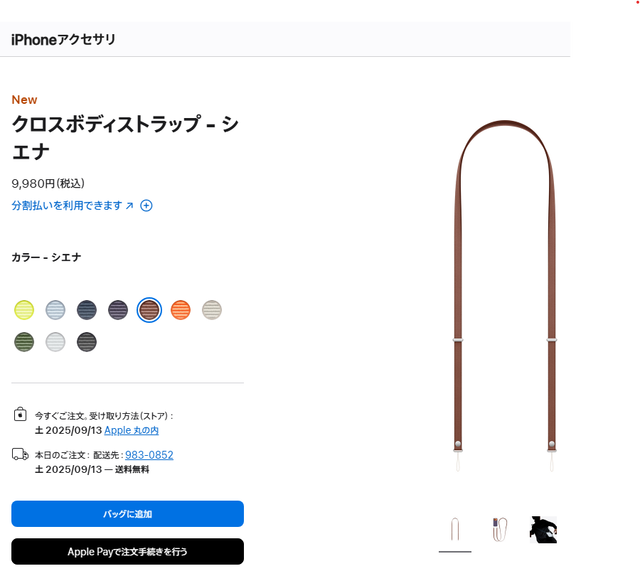
Task: Choose the purple color swatch
Action: pyautogui.click(x=118, y=310)
